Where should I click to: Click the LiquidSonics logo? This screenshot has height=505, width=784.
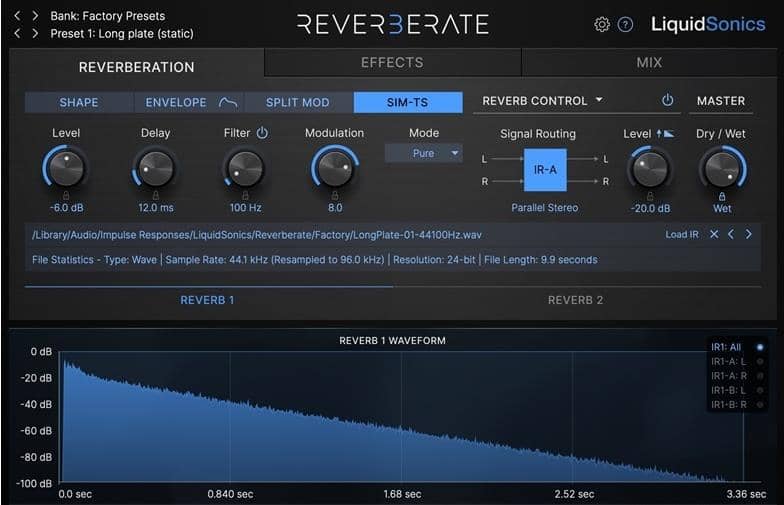tap(708, 24)
